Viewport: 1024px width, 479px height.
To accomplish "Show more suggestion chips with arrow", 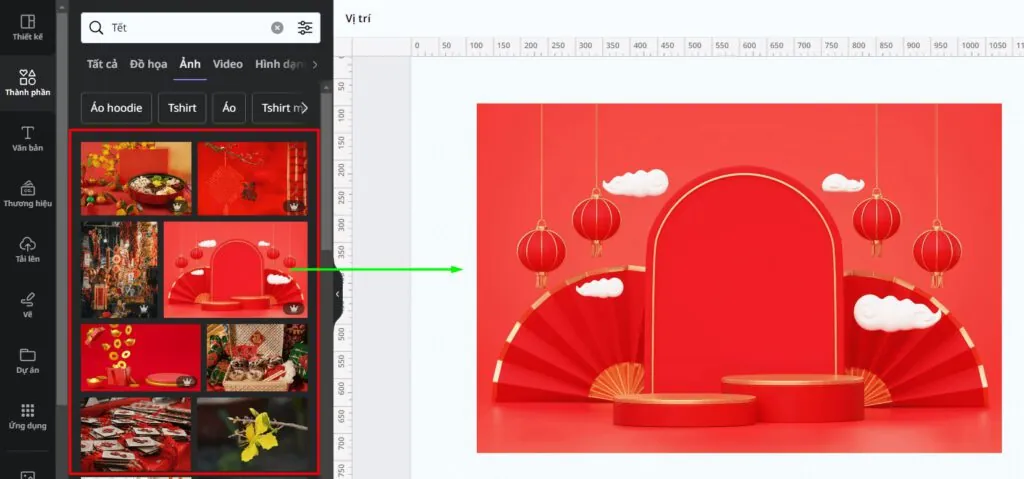I will tap(304, 108).
